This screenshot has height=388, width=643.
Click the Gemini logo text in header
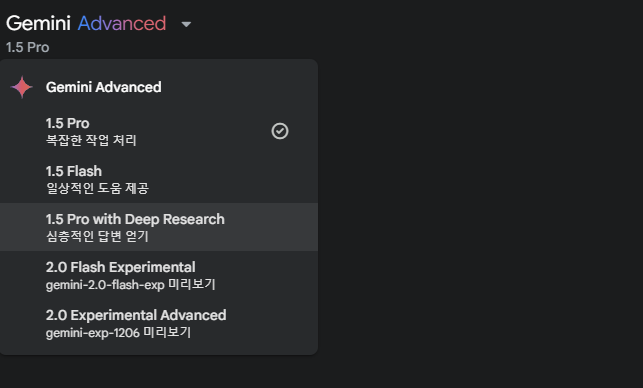[39, 23]
